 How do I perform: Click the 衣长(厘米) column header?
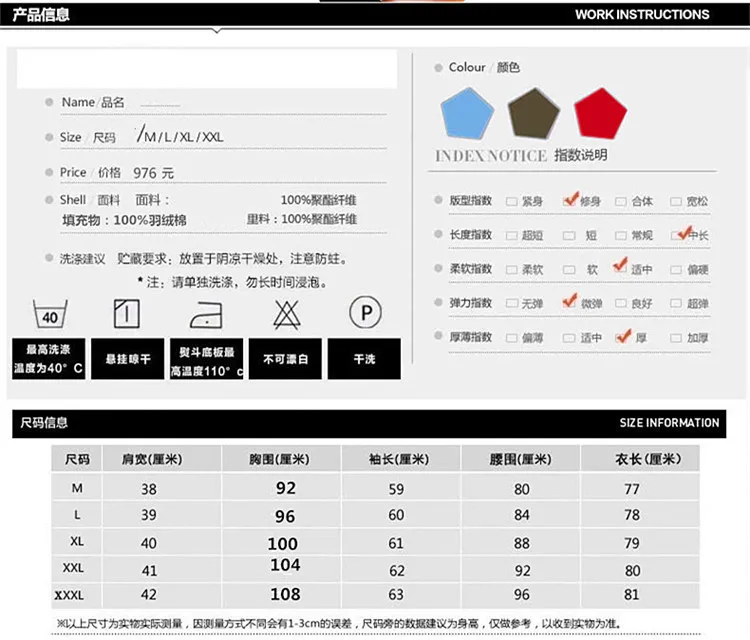tap(648, 460)
